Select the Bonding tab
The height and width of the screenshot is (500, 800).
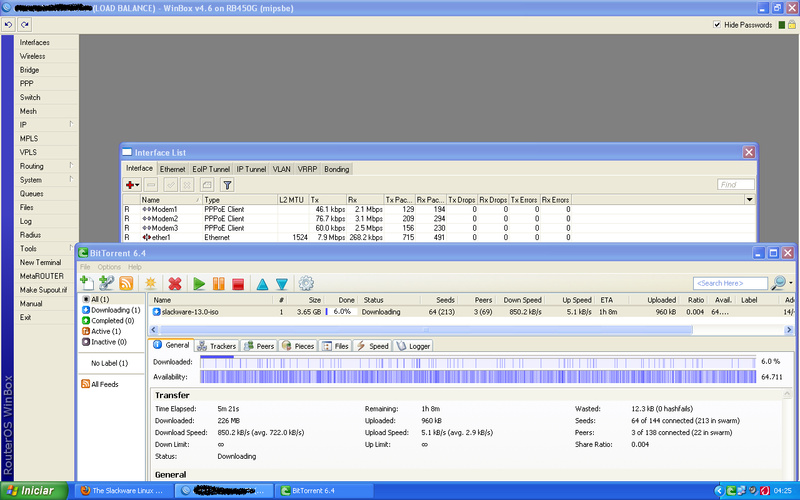pyautogui.click(x=336, y=169)
